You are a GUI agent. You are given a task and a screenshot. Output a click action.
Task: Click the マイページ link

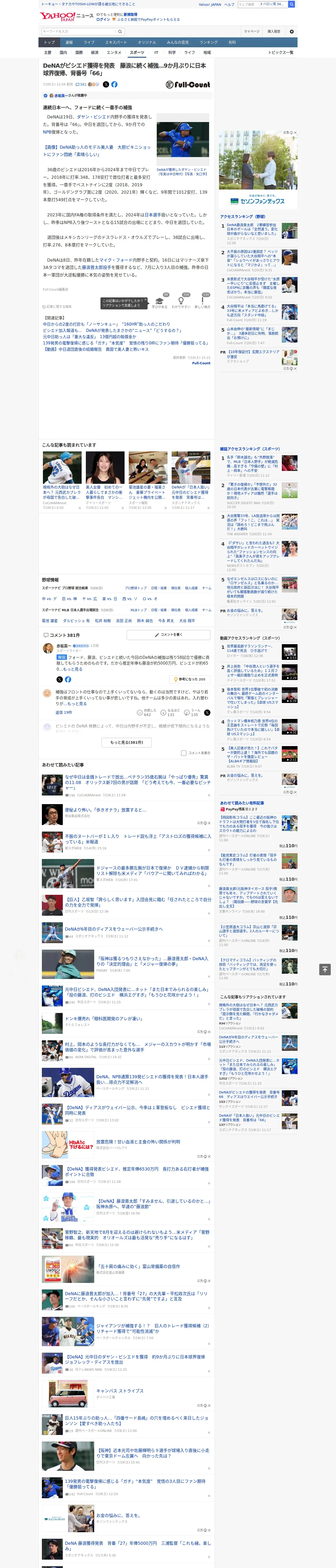(252, 31)
